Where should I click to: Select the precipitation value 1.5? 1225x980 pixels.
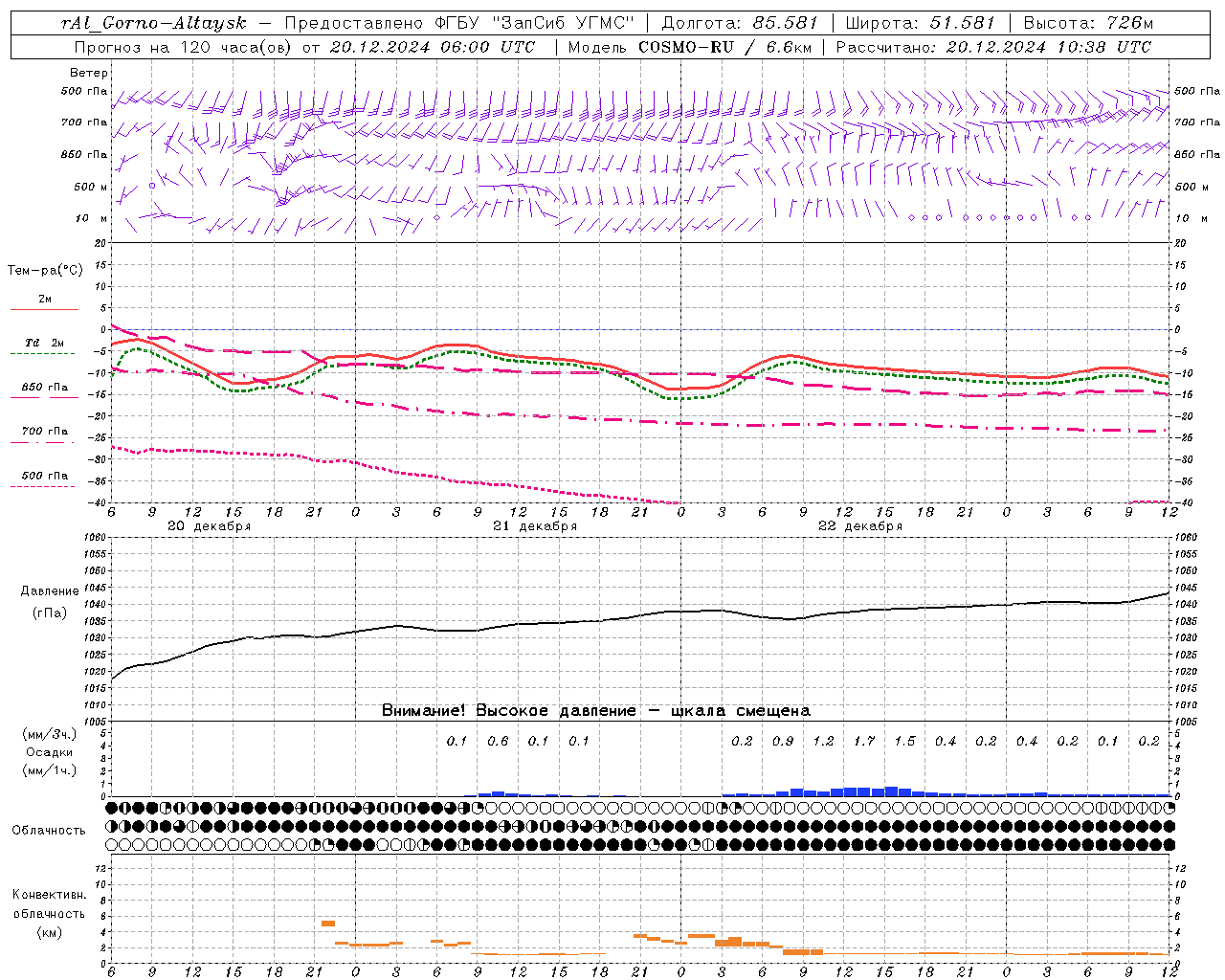coord(904,741)
